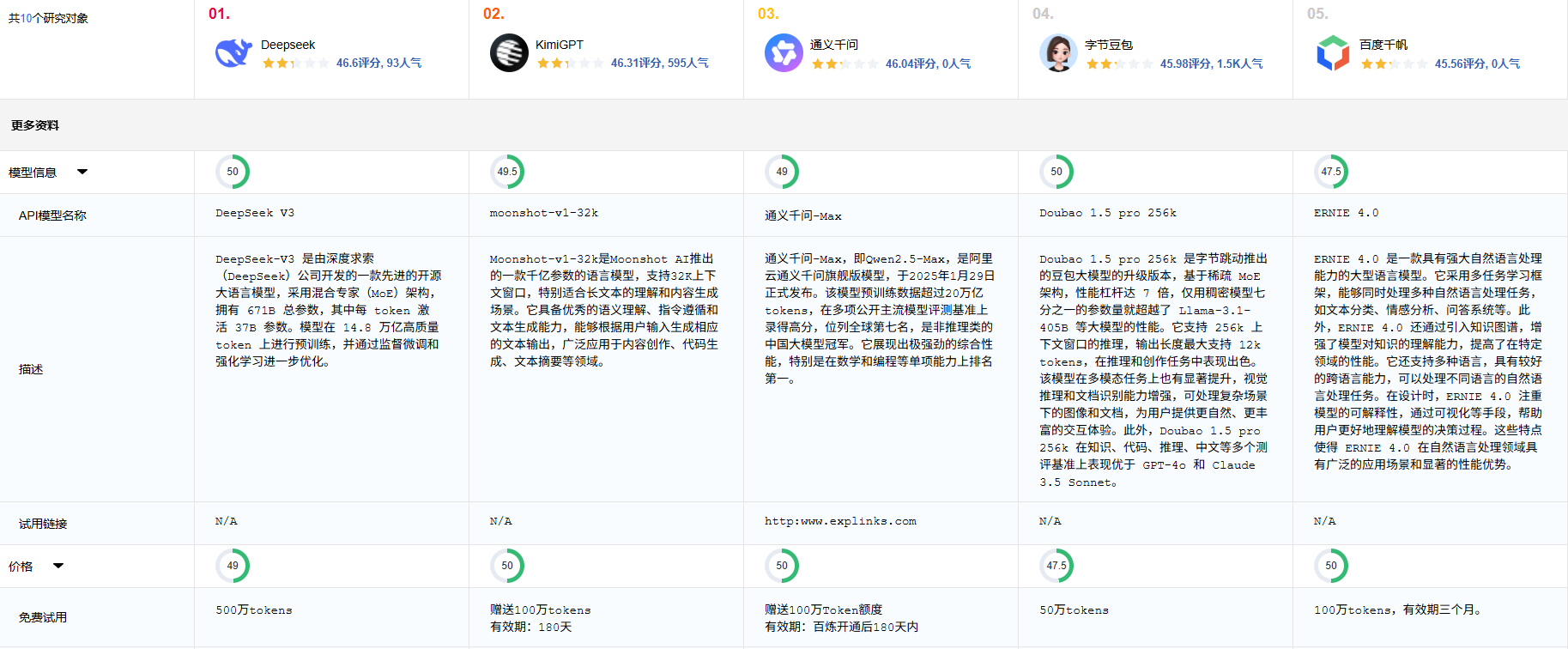Click the 免费试用 row label
The image size is (1568, 649).
point(43,617)
